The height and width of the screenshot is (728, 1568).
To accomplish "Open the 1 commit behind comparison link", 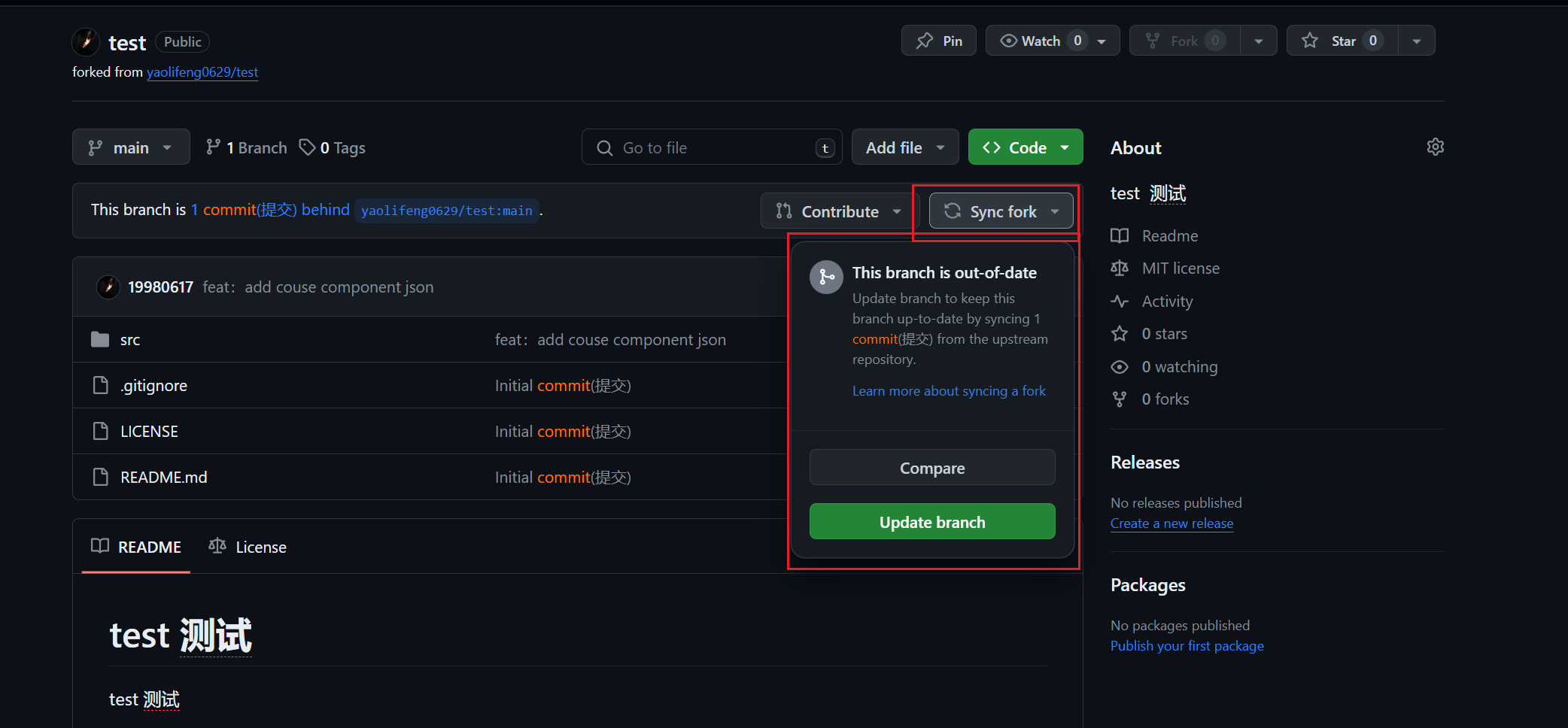I will coord(270,210).
